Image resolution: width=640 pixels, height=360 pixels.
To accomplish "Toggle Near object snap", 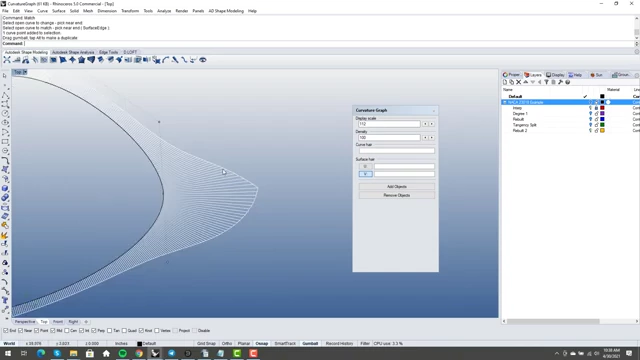I will (20, 331).
